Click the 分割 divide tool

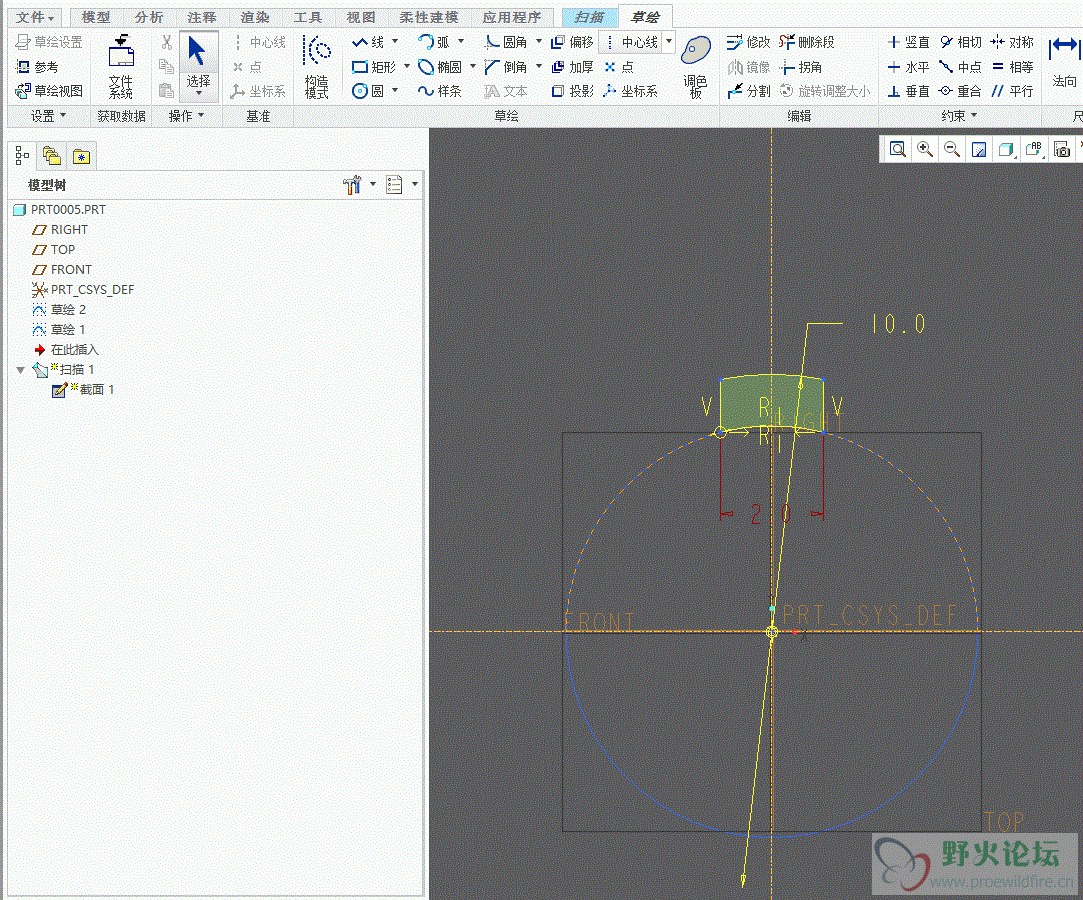(x=749, y=90)
